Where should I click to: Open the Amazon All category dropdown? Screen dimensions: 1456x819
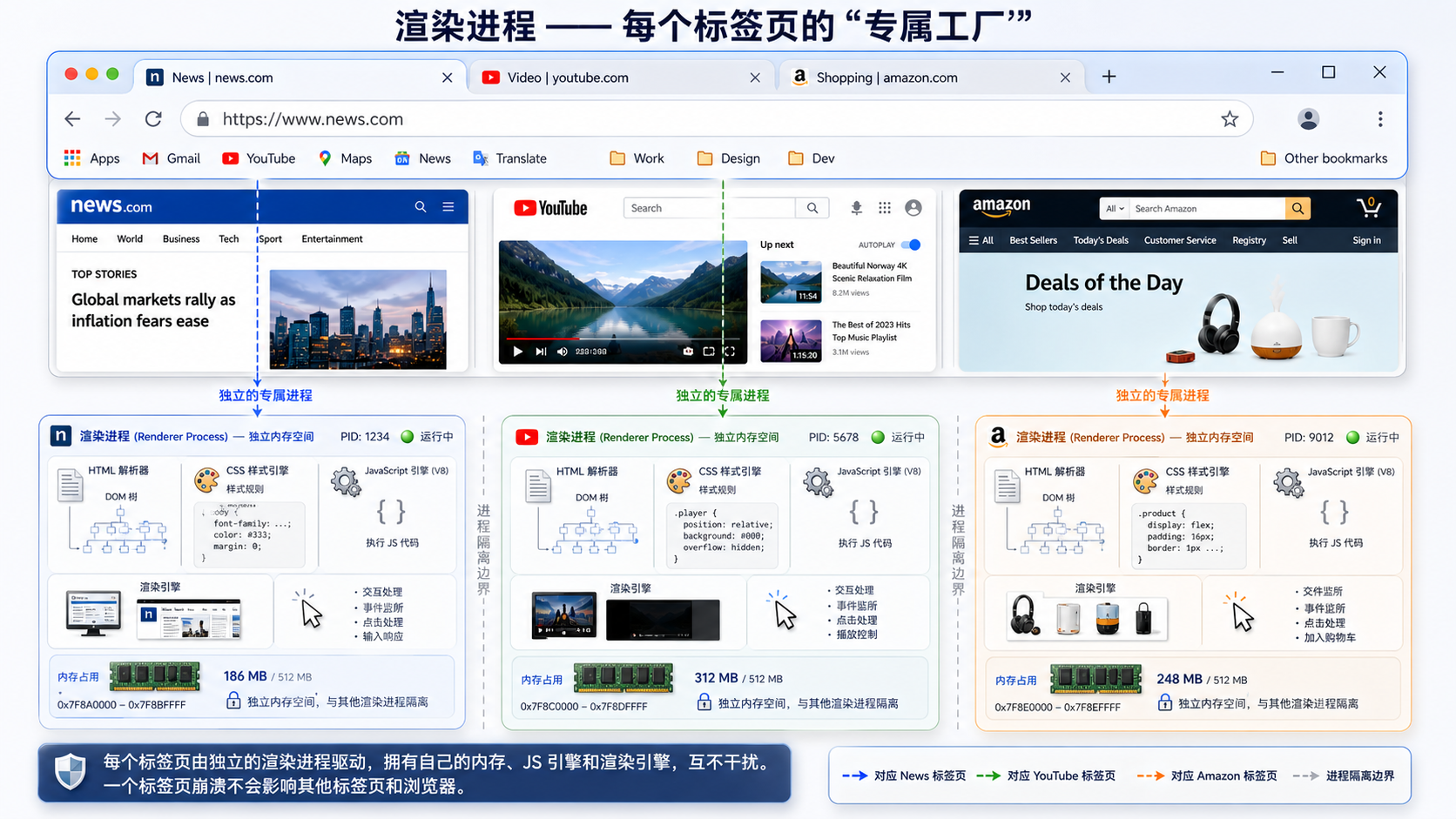coord(1116,209)
